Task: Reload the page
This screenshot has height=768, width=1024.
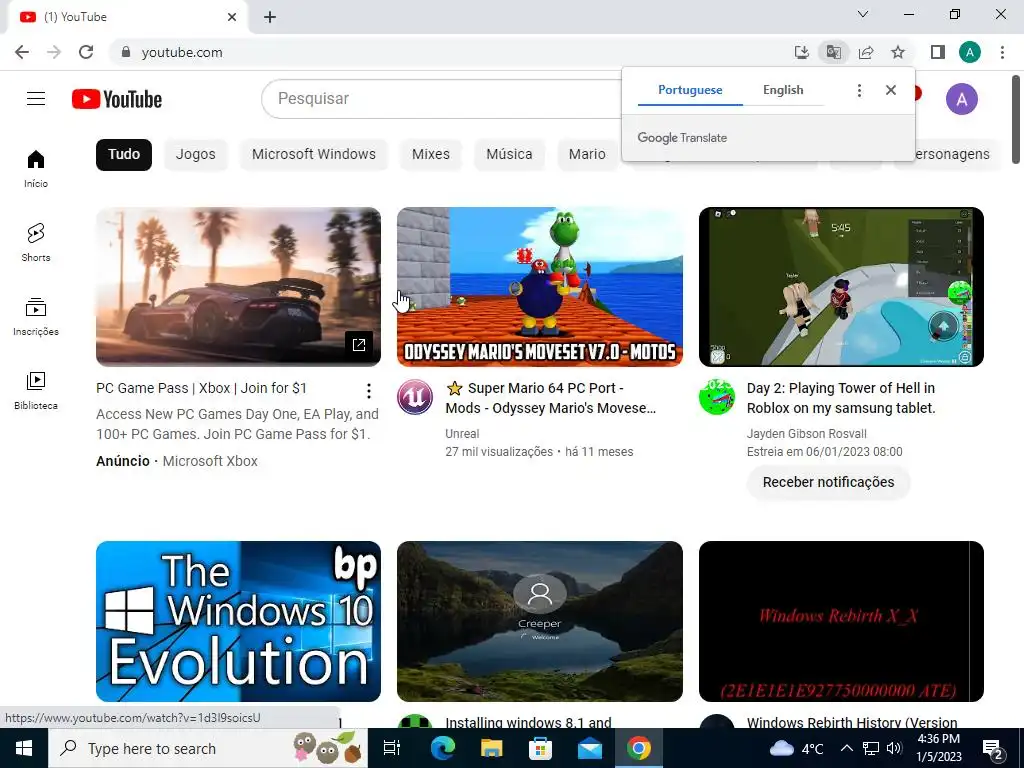Action: click(86, 52)
